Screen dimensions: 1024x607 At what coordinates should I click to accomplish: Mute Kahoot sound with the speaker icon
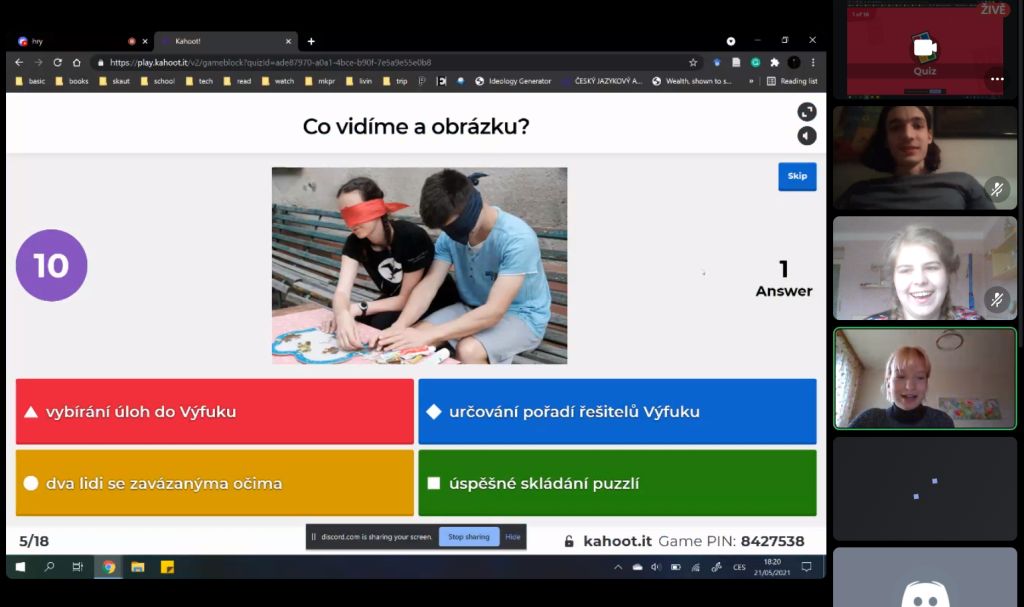[807, 136]
